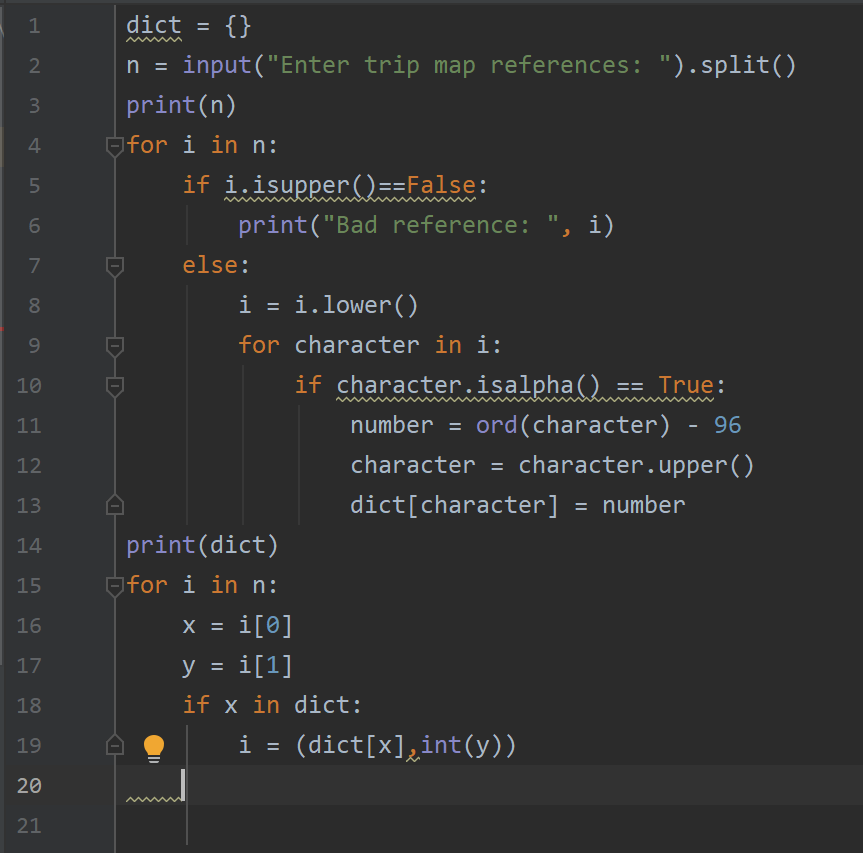863x853 pixels.
Task: Click 'i[0]' on line 16
Action: coord(265,626)
